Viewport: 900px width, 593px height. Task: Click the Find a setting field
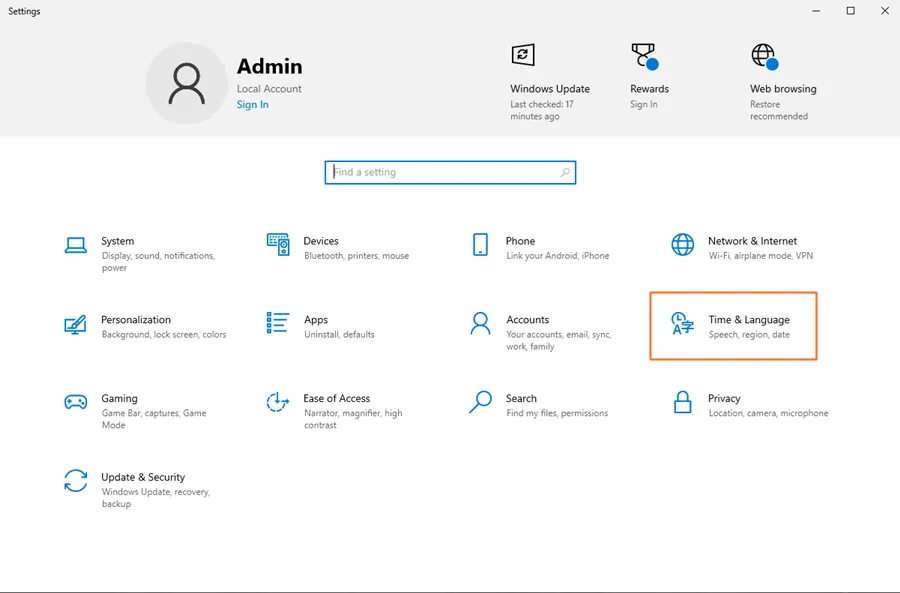click(x=440, y=172)
